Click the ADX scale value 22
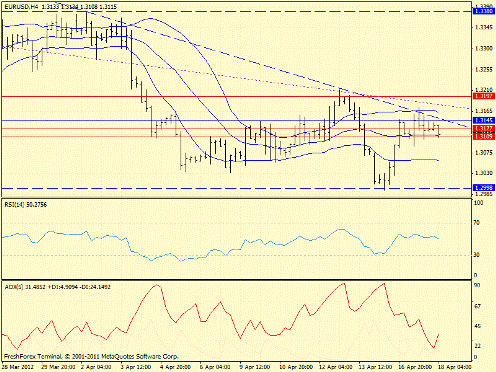The image size is (496, 372). coord(477,346)
